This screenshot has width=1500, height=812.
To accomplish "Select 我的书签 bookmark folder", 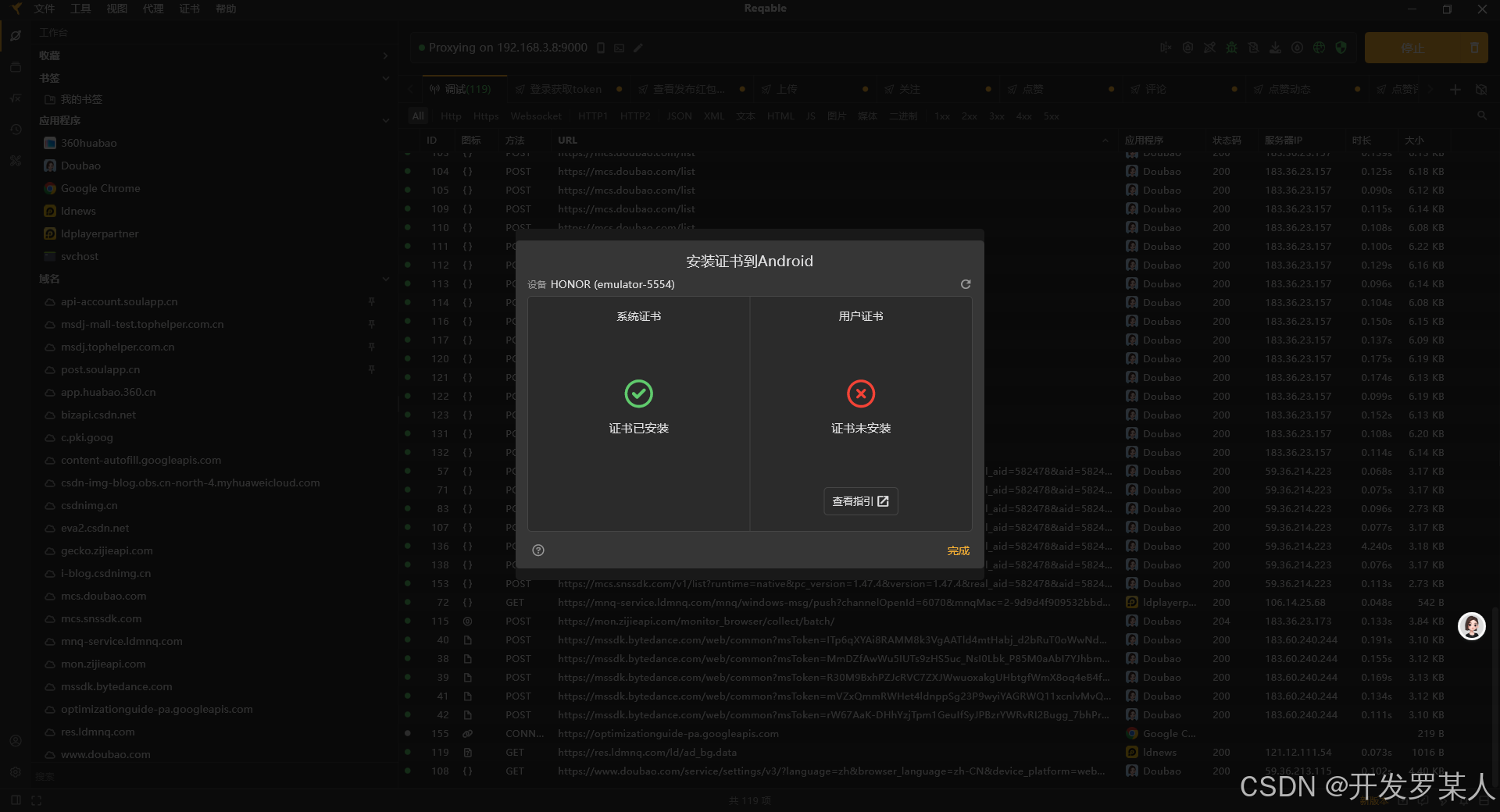I will [81, 99].
